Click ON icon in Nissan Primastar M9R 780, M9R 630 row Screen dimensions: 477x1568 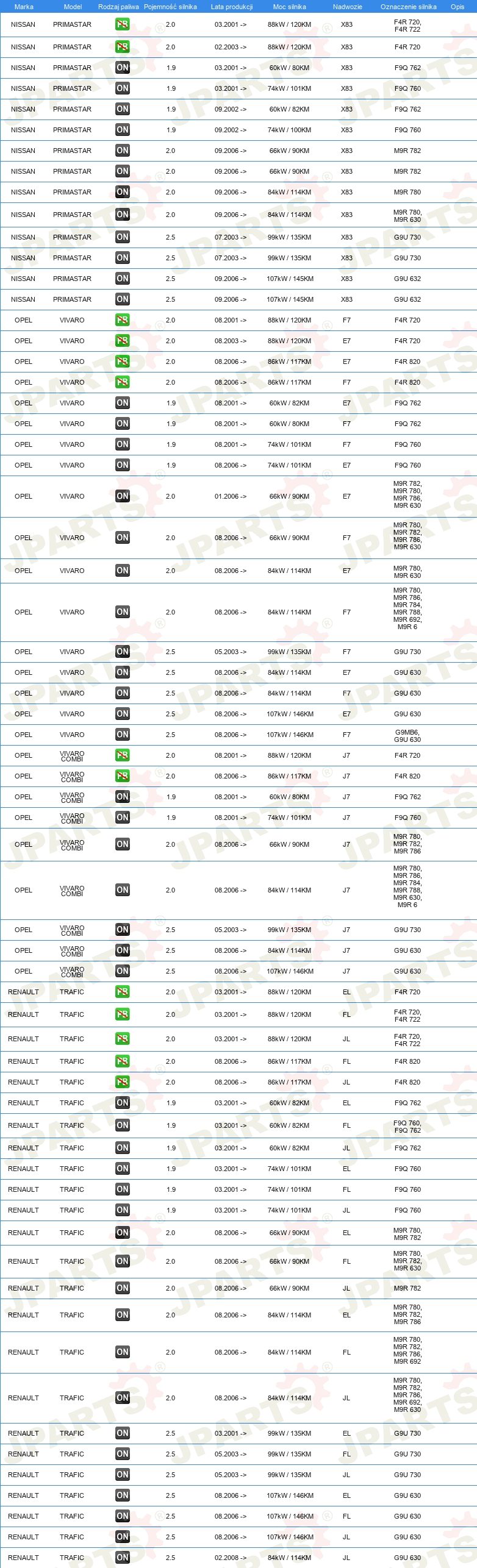click(123, 215)
